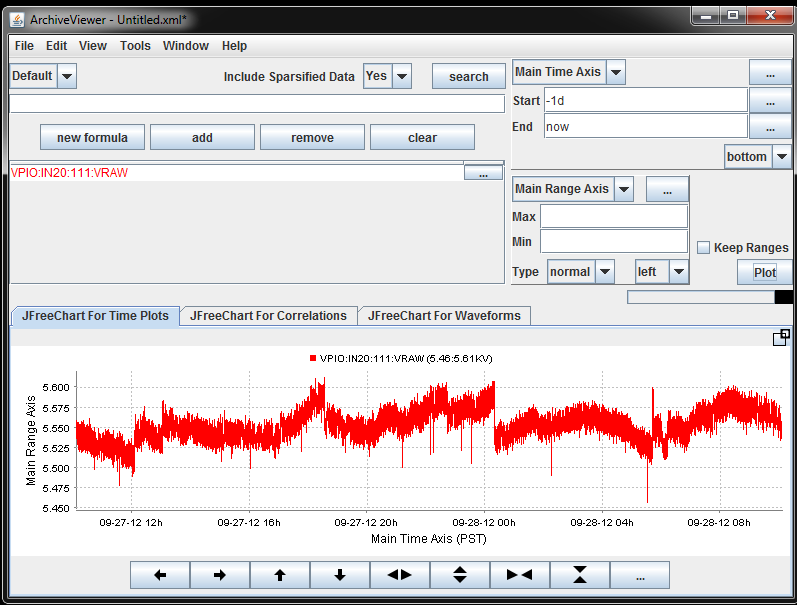The height and width of the screenshot is (605, 797).
Task: Click the horizontal expand arrows button
Action: coord(399,575)
